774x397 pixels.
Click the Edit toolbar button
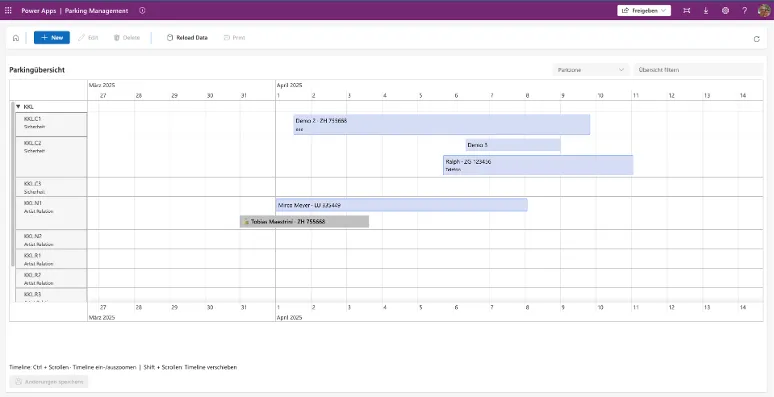coord(88,38)
